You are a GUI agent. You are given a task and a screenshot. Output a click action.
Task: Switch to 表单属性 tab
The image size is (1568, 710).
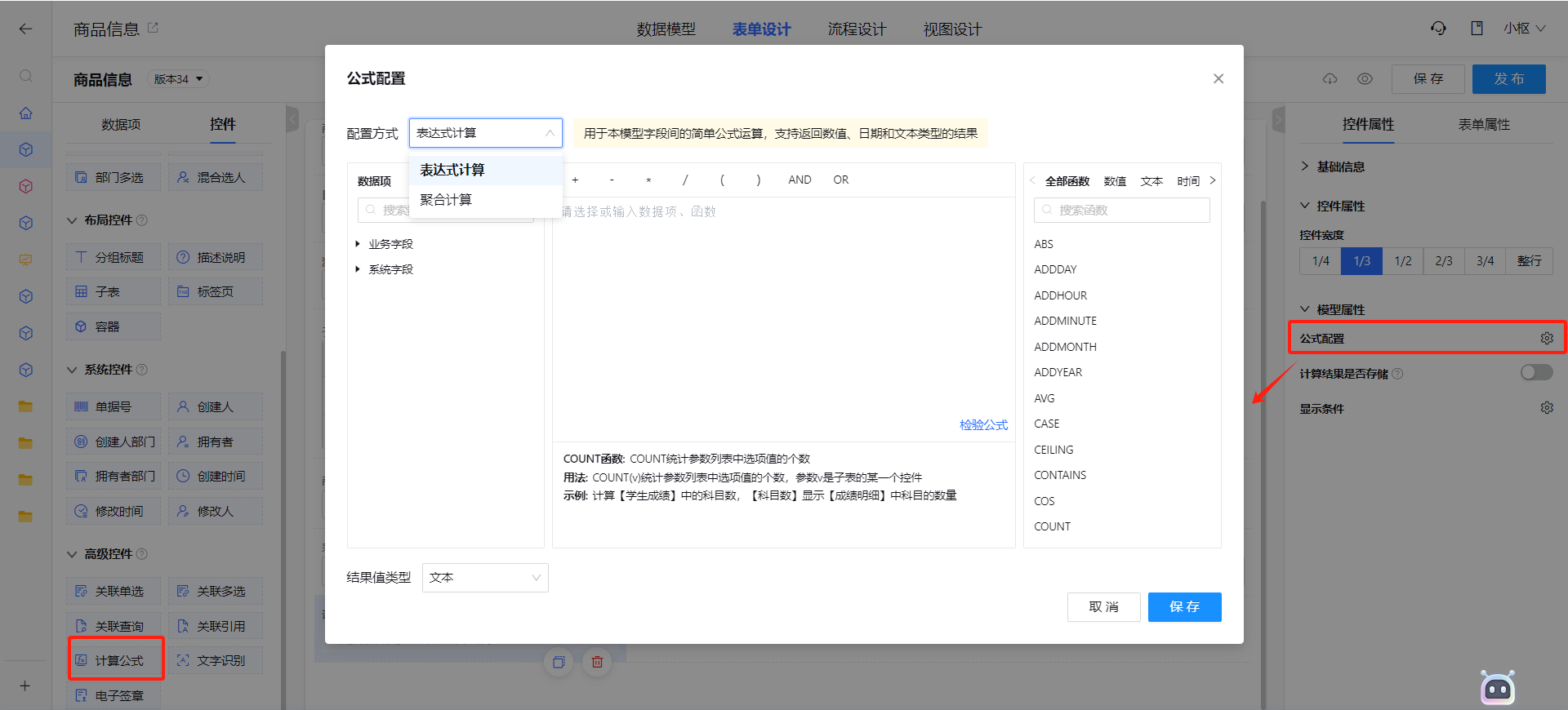tap(1484, 124)
